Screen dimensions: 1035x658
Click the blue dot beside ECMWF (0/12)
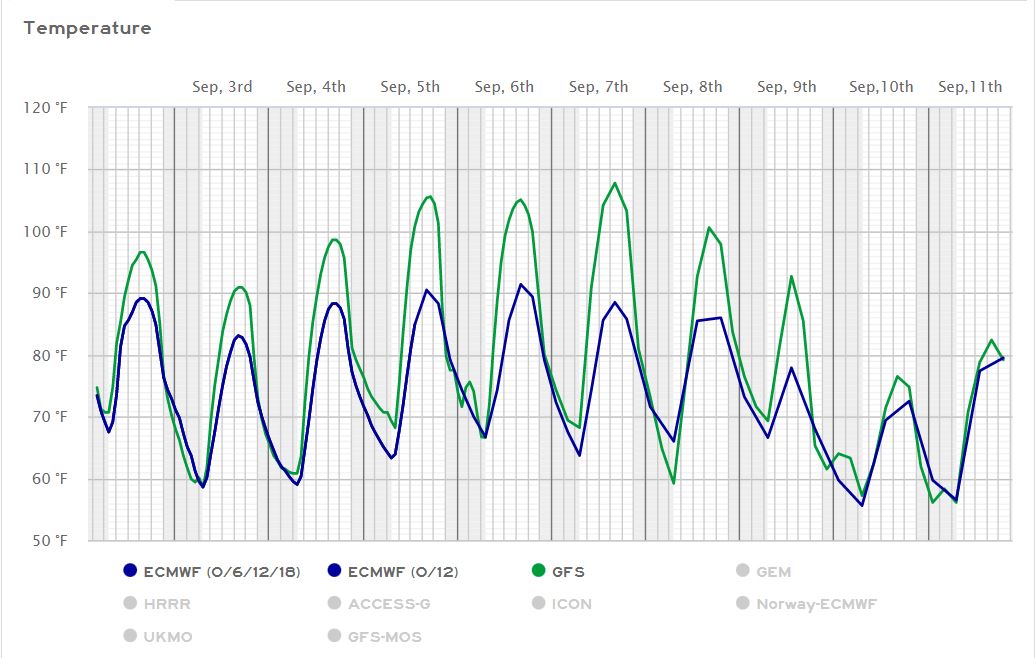coord(334,571)
